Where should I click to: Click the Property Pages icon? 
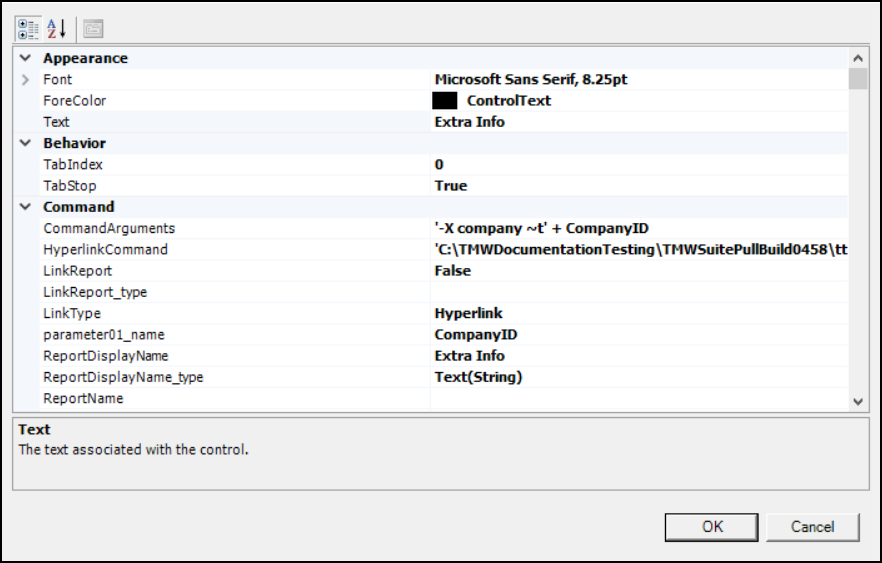(x=93, y=28)
